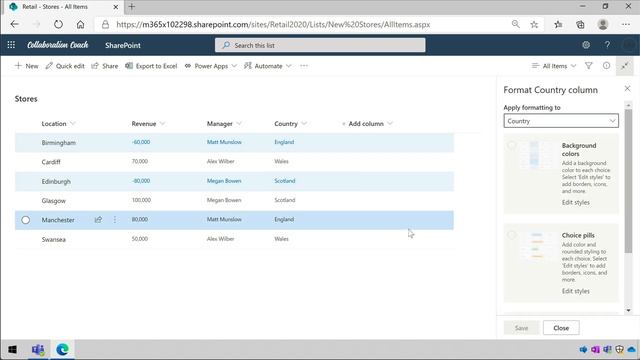The image size is (640, 360).
Task: Open browser collections icon
Action: (580, 24)
